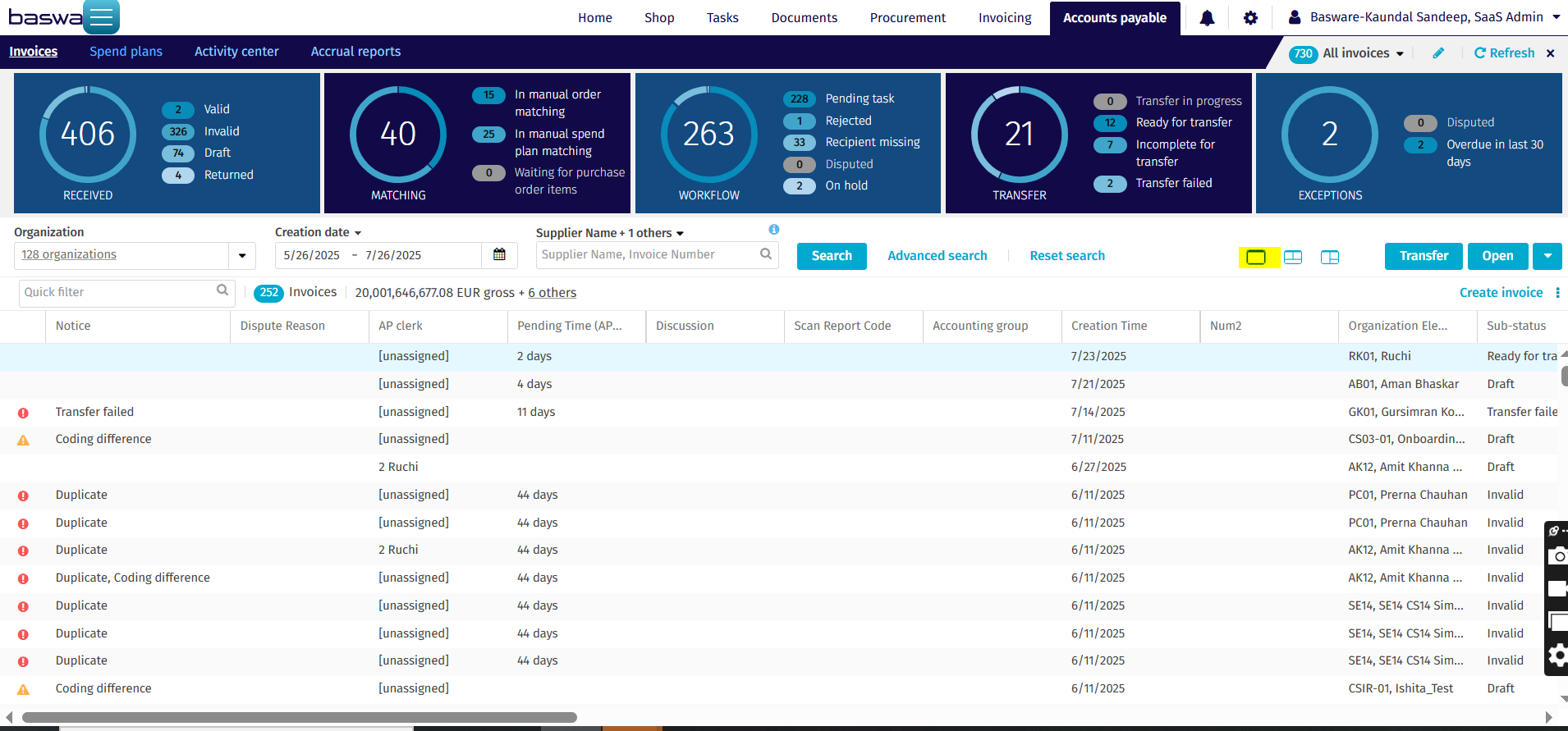The image size is (1568, 731).
Task: Open the Documents menu
Action: [805, 18]
